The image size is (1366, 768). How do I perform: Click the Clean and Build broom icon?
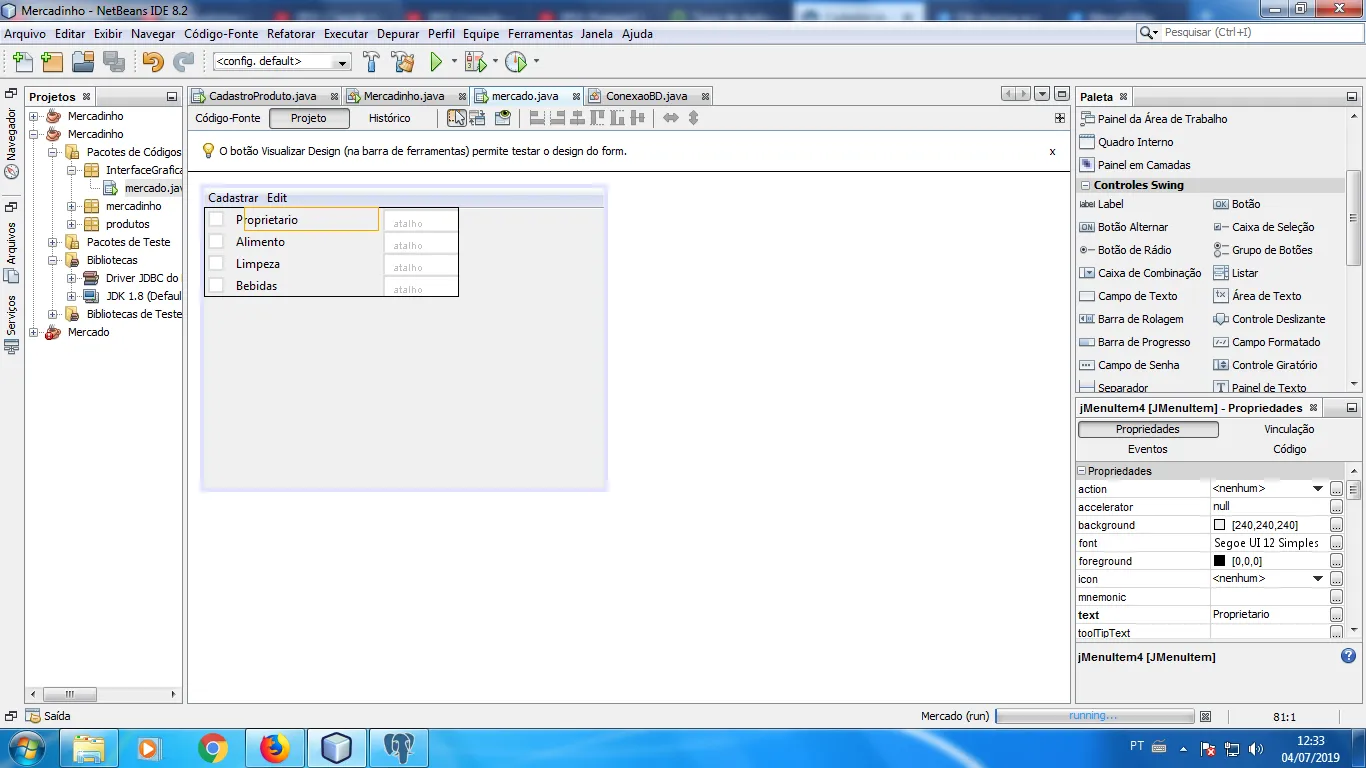(403, 61)
